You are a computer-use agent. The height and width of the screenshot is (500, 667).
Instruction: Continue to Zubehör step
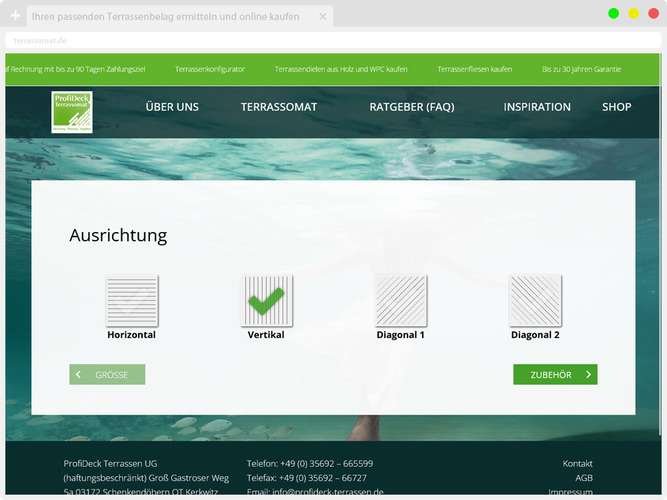point(555,375)
